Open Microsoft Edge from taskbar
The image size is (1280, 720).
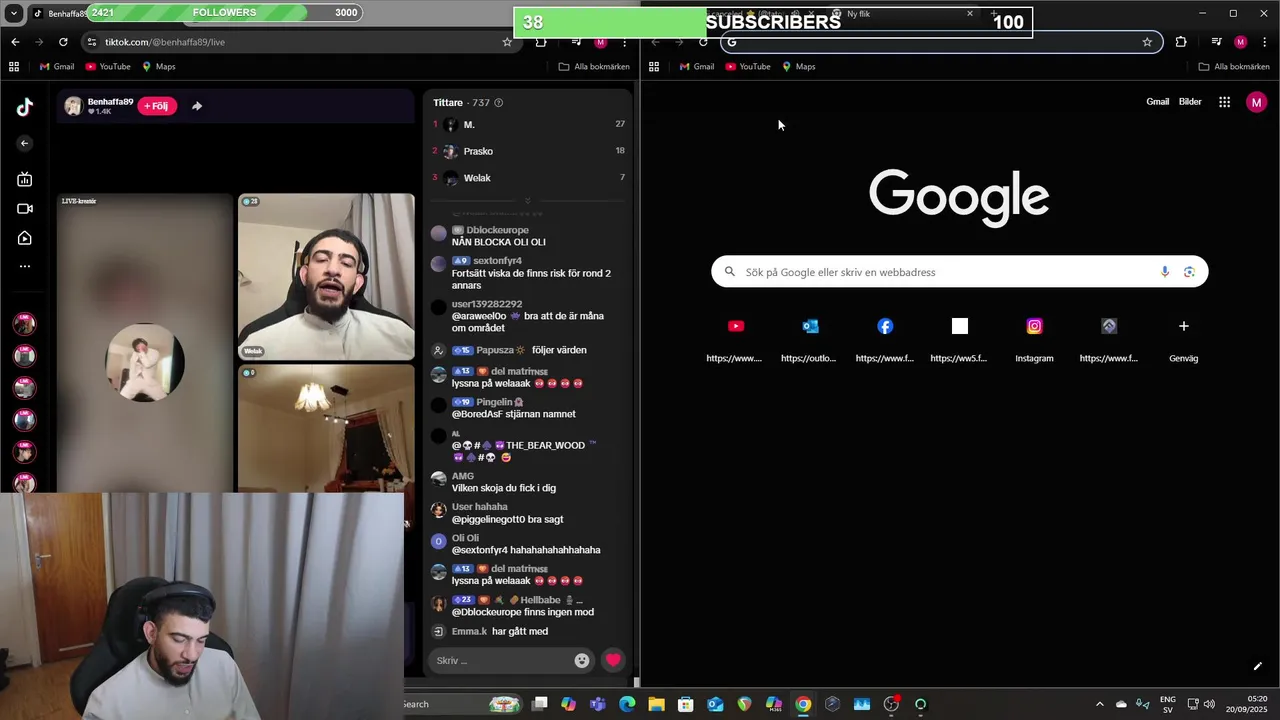pyautogui.click(x=627, y=704)
